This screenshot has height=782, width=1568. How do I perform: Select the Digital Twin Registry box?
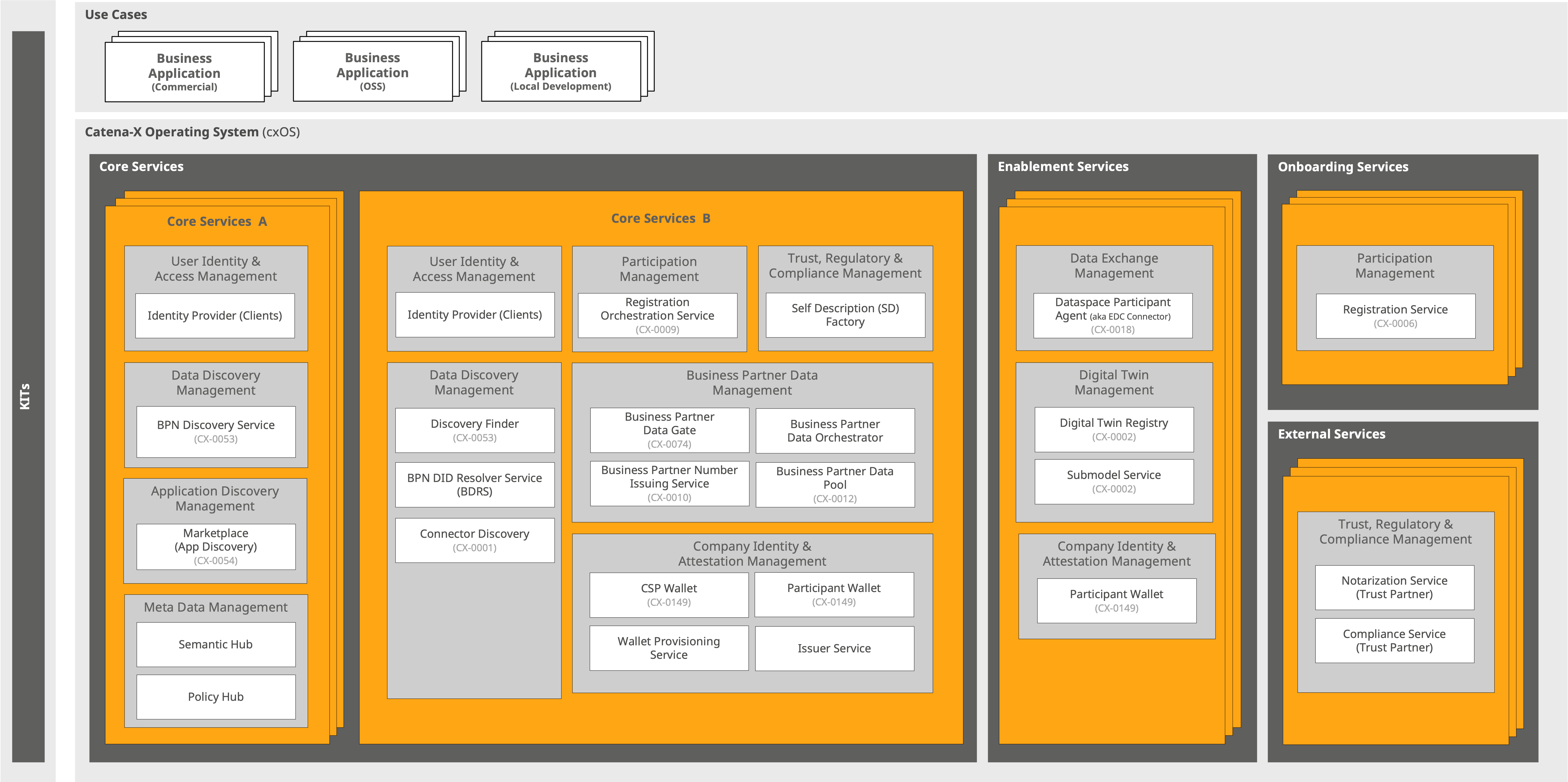1113,429
